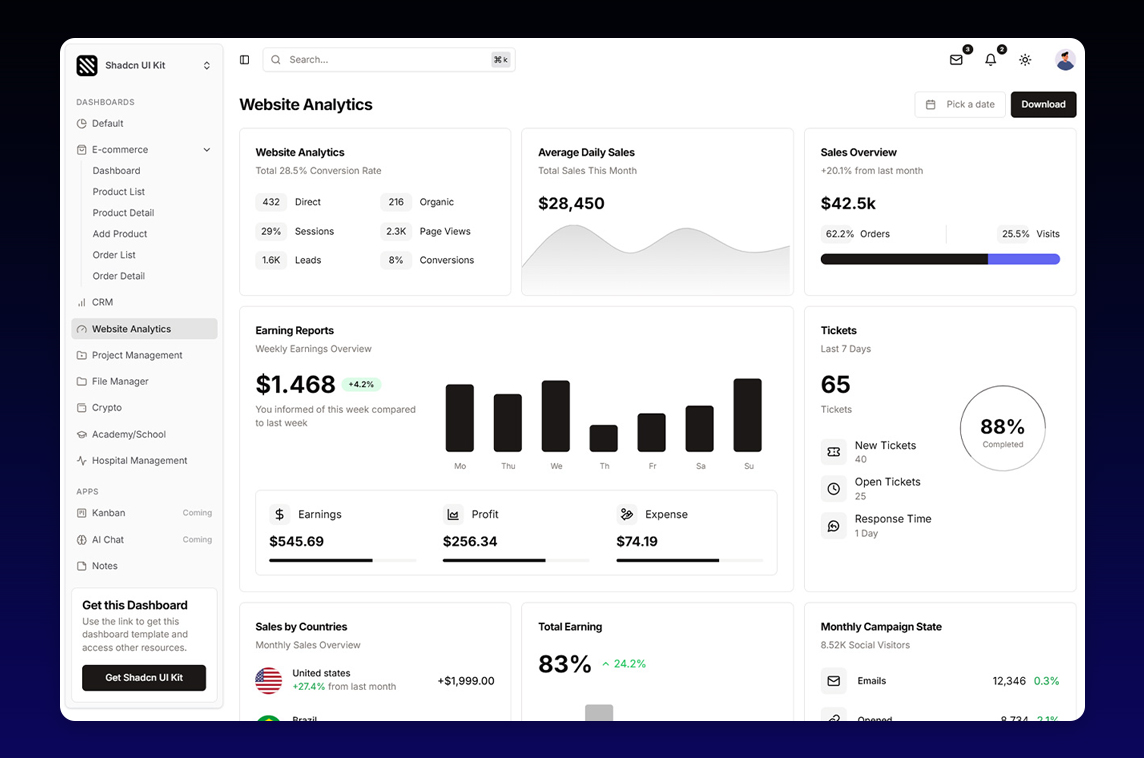Click the Get Shadcn UI Kit button
This screenshot has width=1144, height=758.
click(144, 678)
